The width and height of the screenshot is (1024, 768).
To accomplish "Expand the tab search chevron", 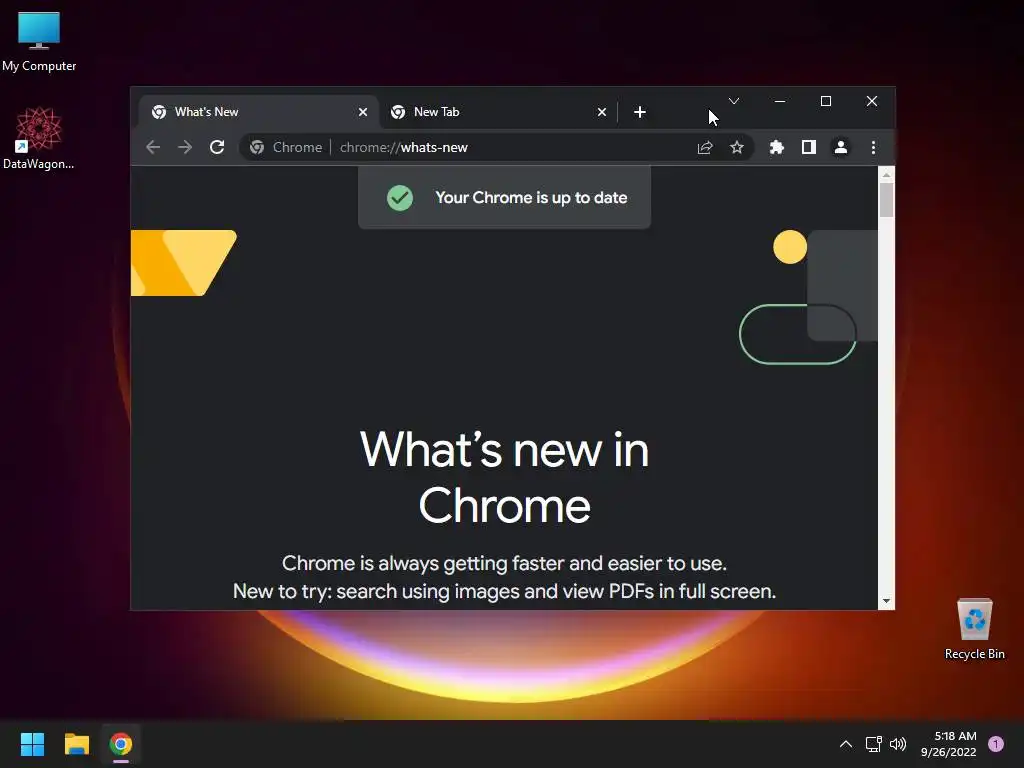I will click(734, 101).
